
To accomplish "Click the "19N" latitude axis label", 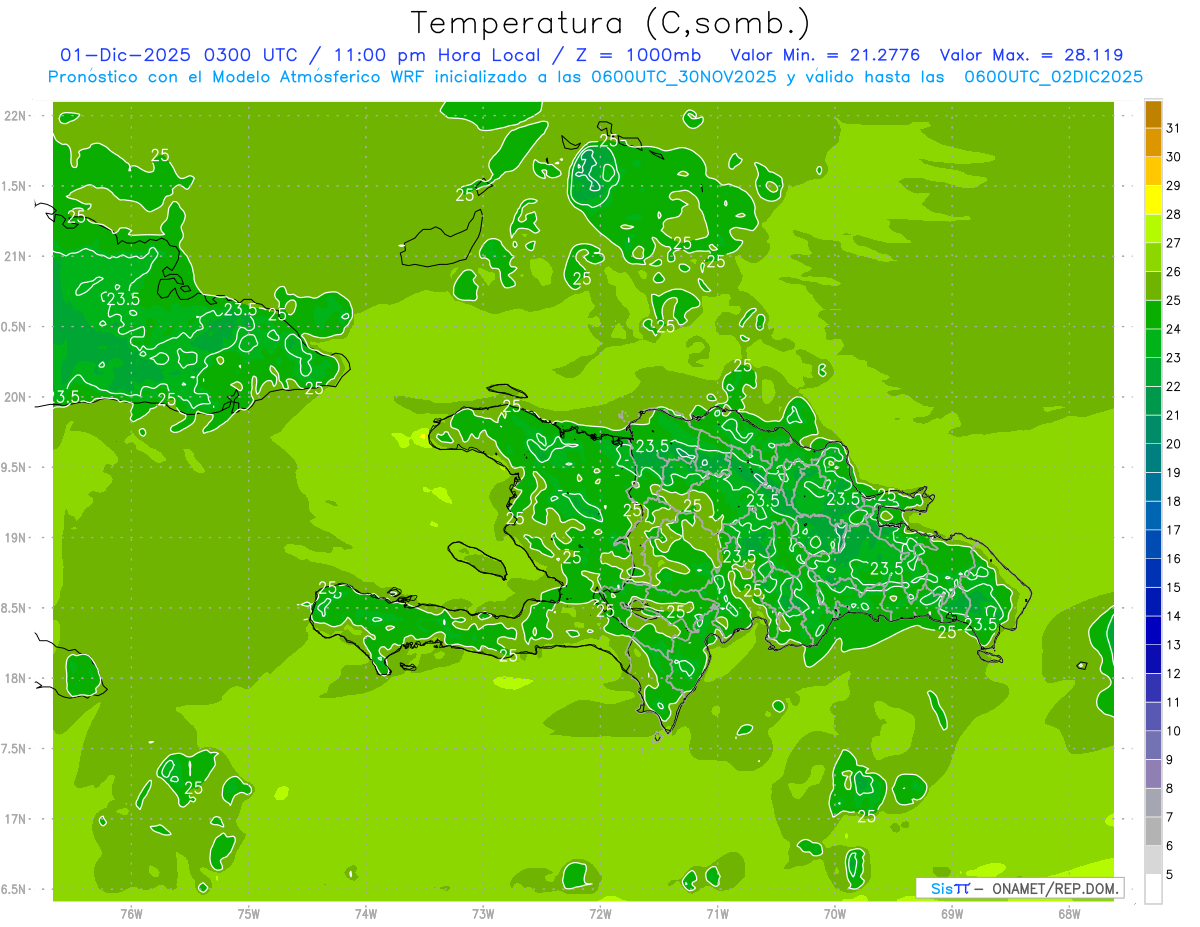I will click(x=16, y=538).
